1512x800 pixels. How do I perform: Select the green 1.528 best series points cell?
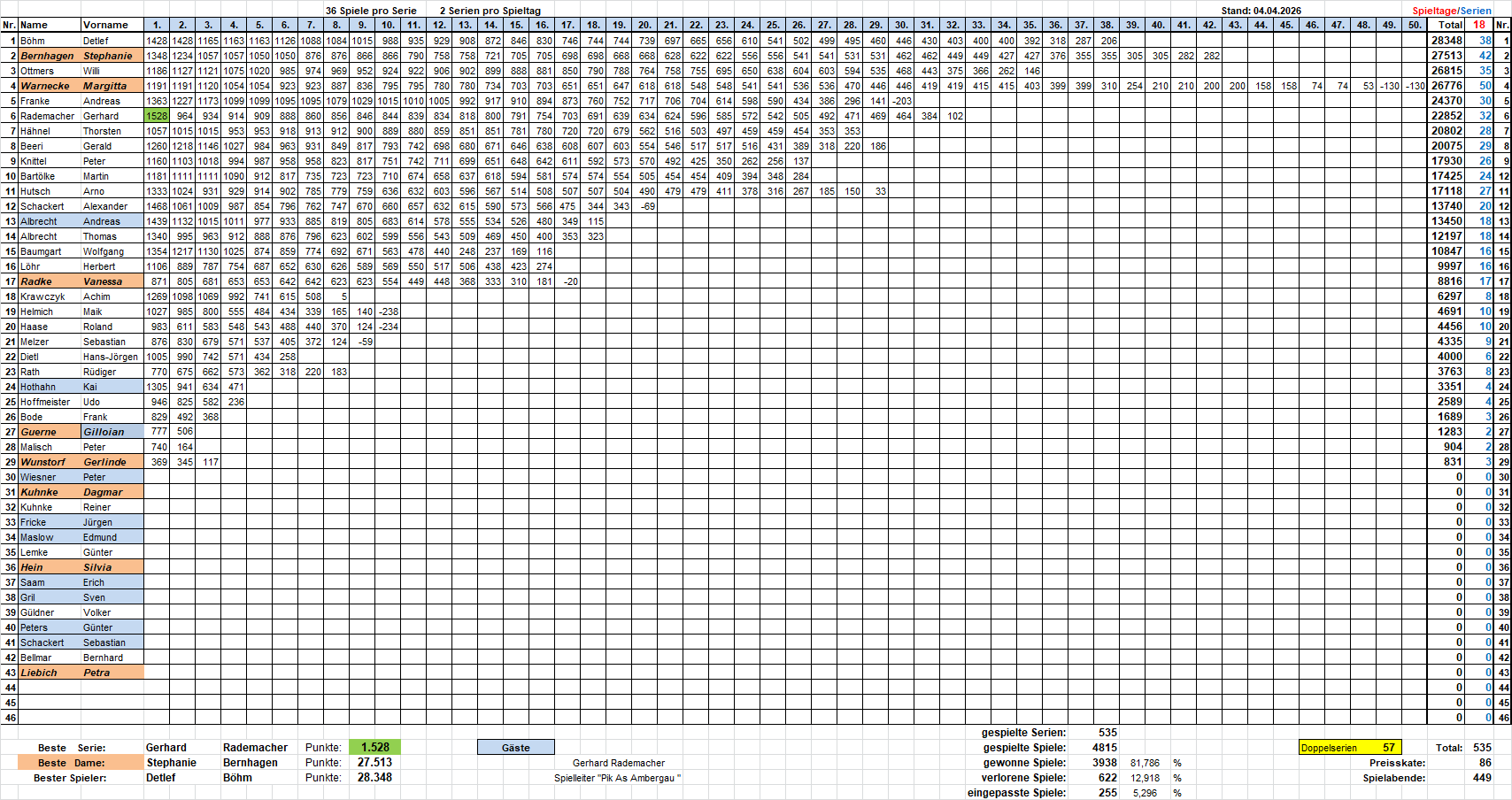tap(374, 748)
